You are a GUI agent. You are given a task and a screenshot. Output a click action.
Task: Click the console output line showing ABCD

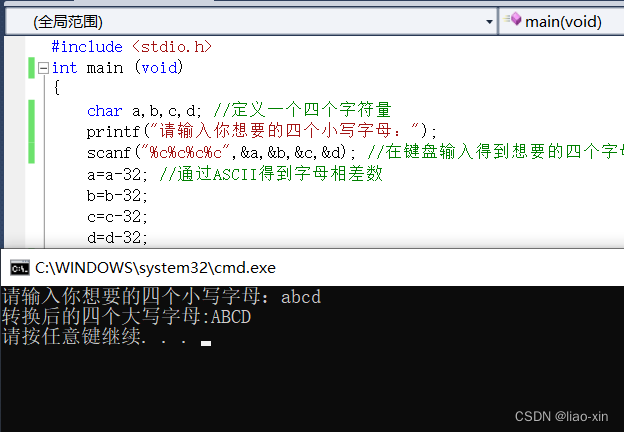coord(126,317)
